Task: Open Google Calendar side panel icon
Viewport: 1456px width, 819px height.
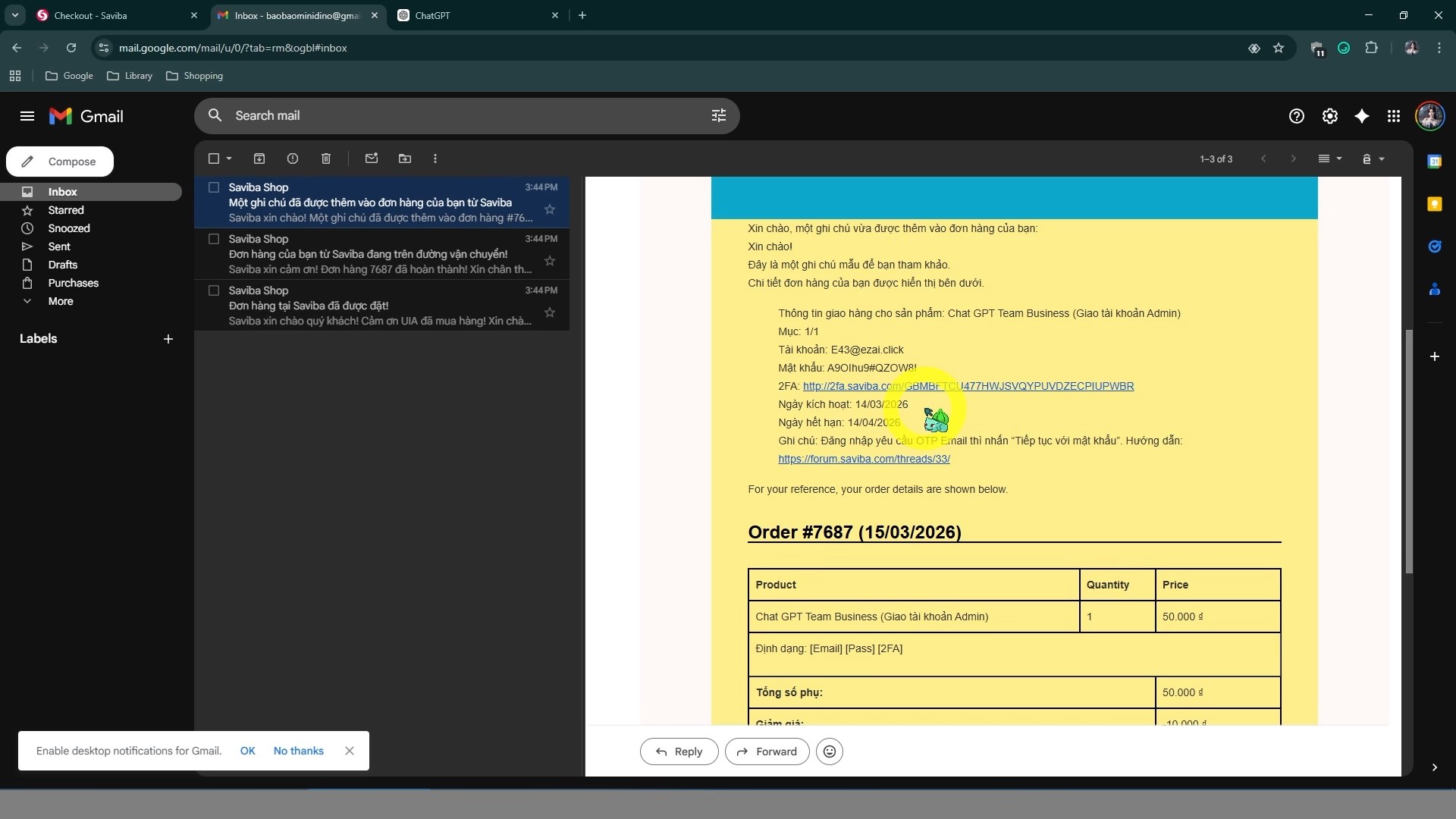Action: [x=1434, y=162]
